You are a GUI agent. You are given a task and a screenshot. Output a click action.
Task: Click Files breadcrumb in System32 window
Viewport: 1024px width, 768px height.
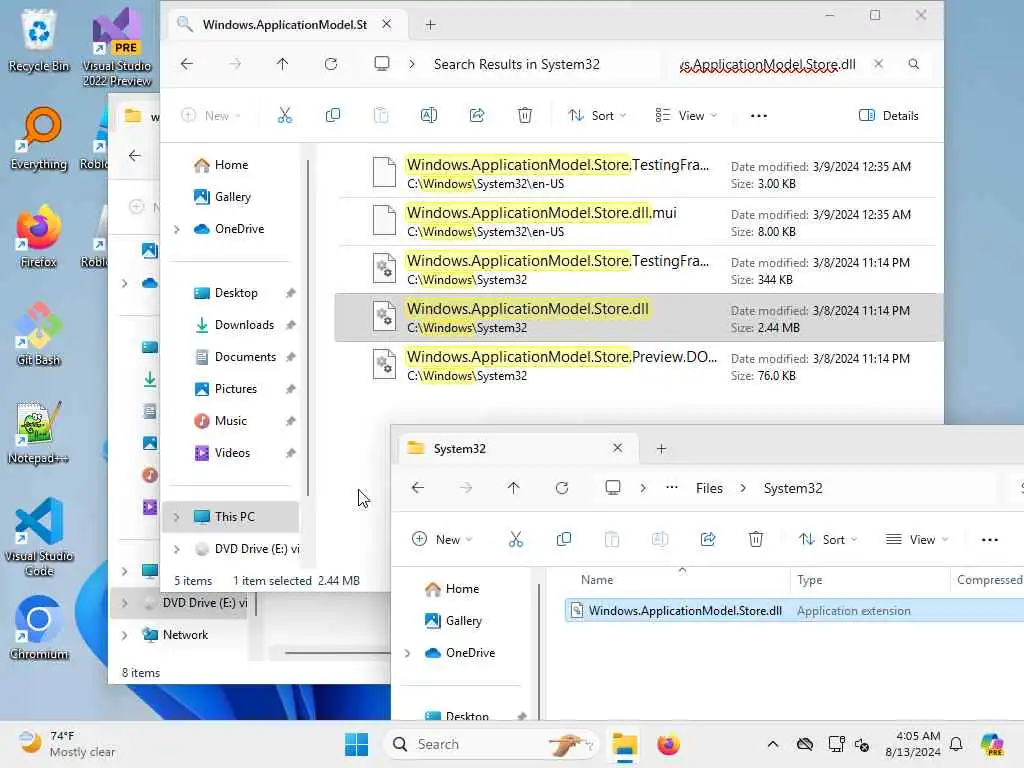click(709, 488)
